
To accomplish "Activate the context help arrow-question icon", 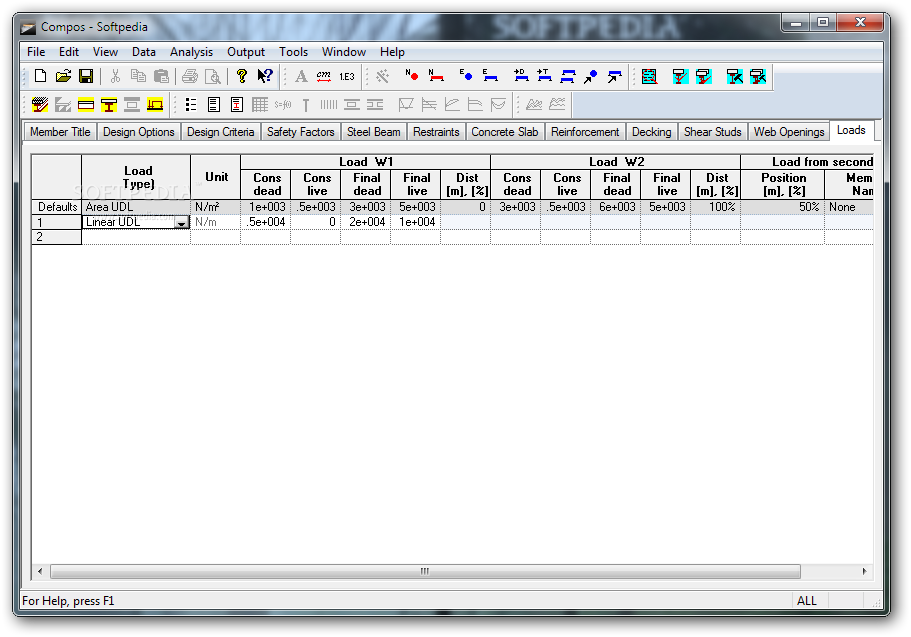I will (x=265, y=76).
